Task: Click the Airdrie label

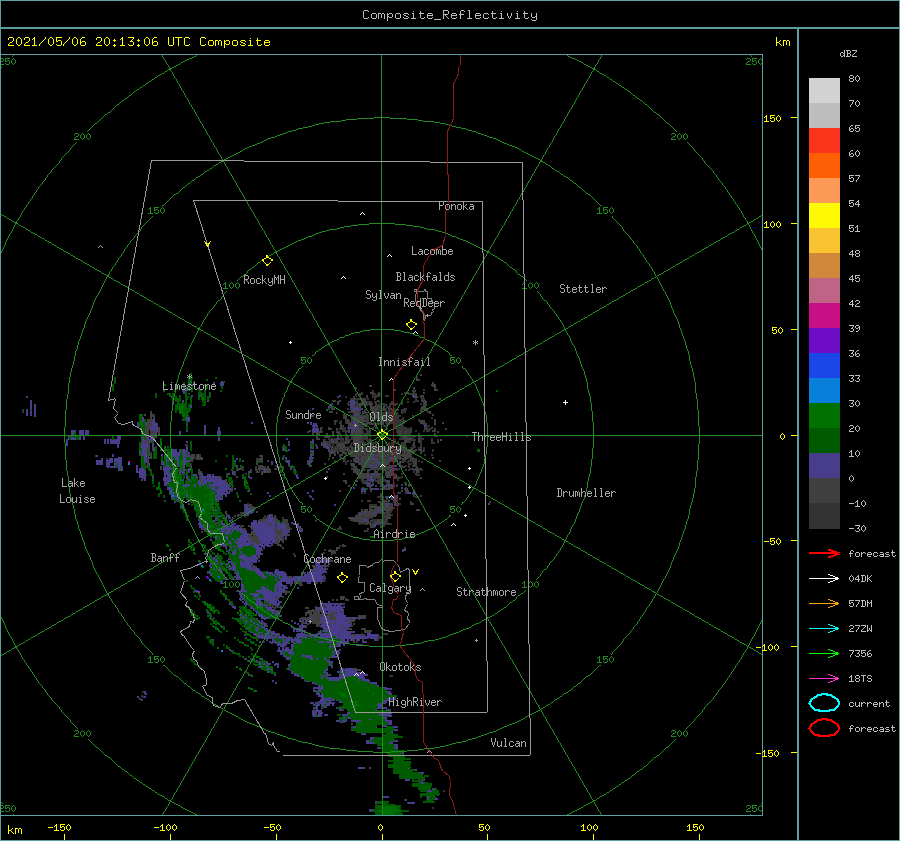Action: tap(394, 534)
